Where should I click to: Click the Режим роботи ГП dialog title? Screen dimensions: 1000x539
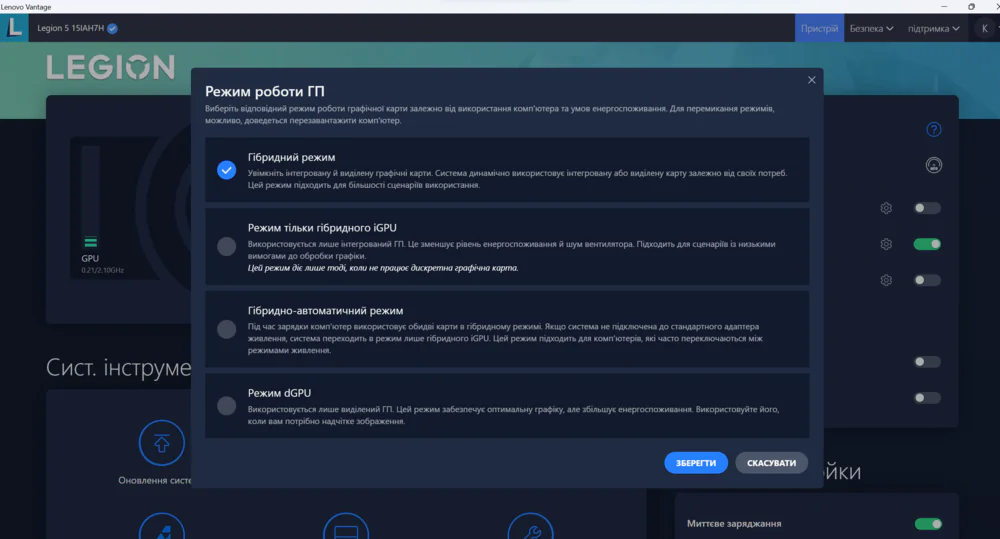point(265,91)
